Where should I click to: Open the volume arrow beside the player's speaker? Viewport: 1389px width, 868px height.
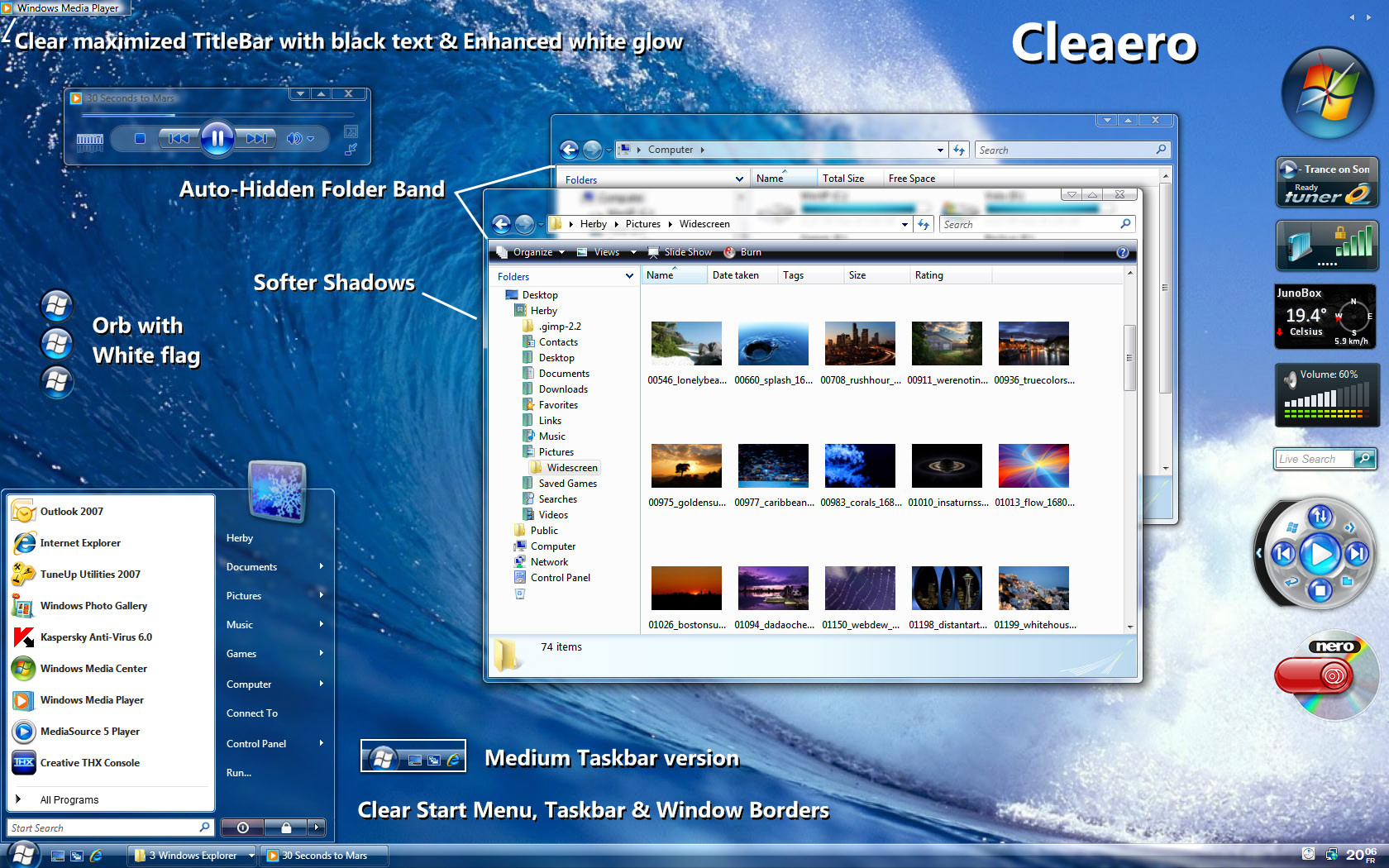point(311,139)
